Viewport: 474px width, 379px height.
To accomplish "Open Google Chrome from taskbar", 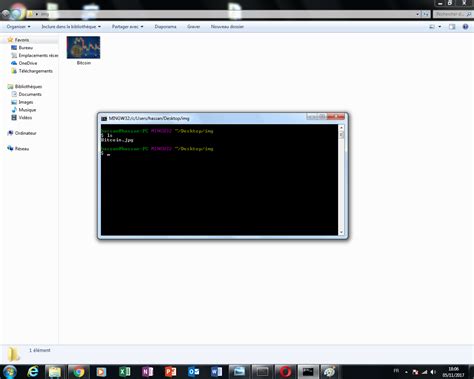I will pyautogui.click(x=79, y=372).
